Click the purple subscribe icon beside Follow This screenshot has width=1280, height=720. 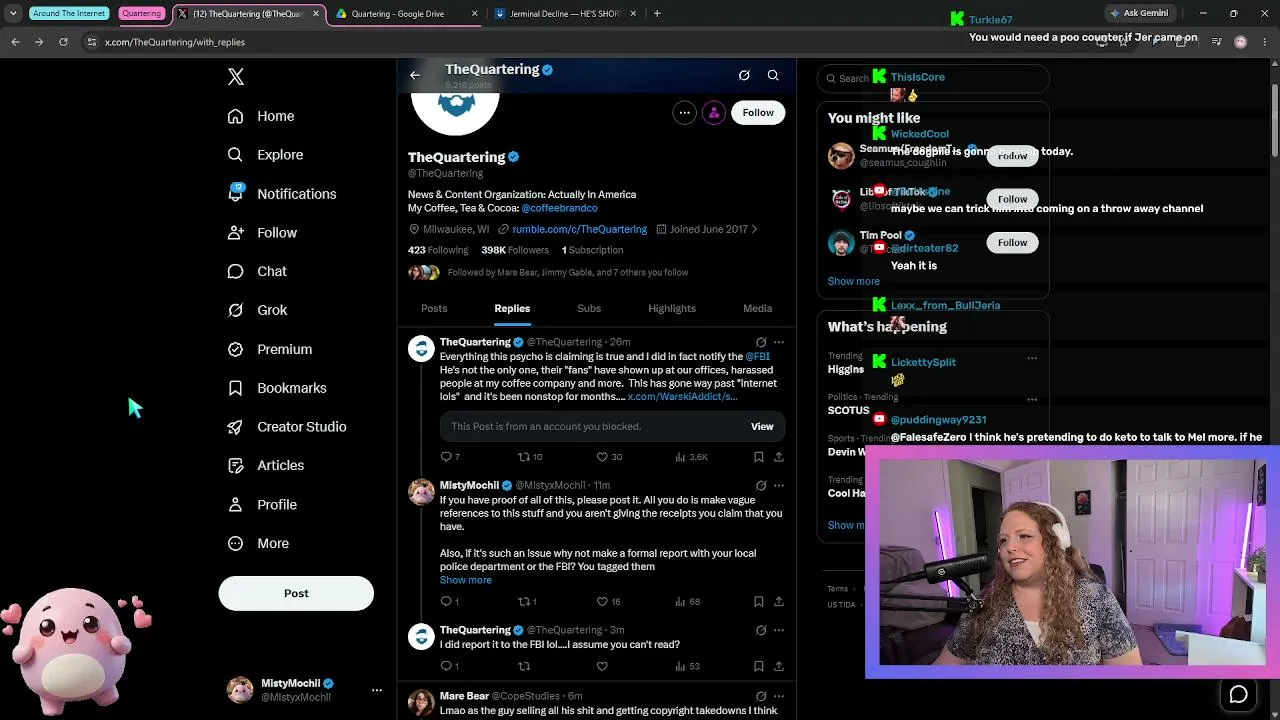[714, 113]
